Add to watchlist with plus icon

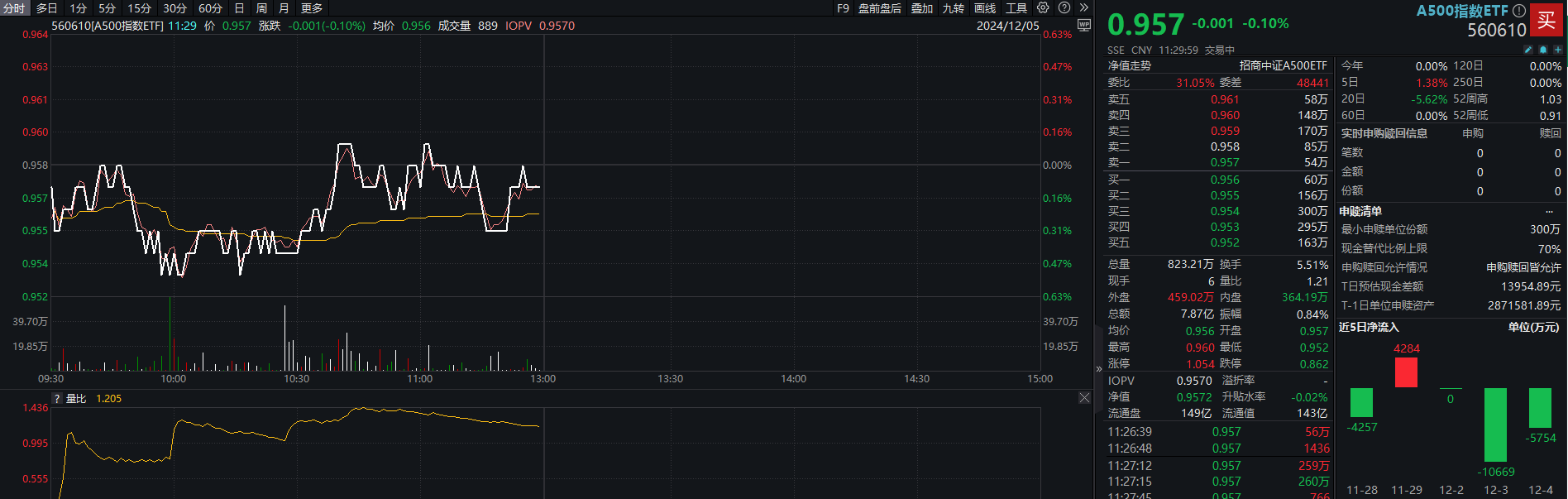[1558, 50]
